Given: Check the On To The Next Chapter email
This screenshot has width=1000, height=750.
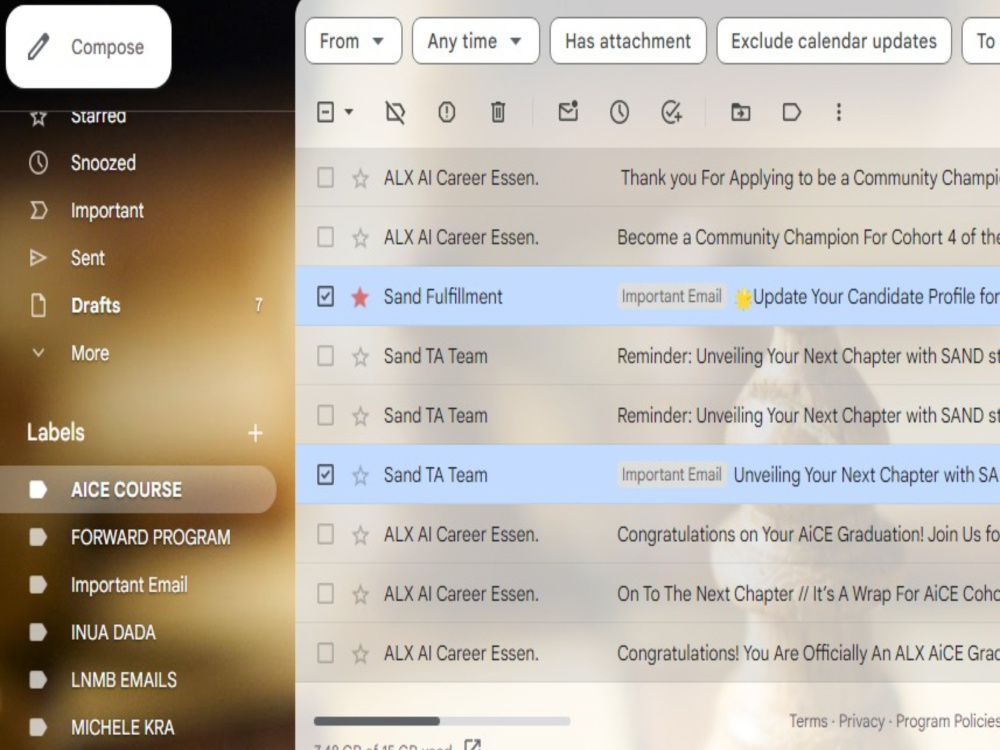Looking at the screenshot, I should click(325, 594).
